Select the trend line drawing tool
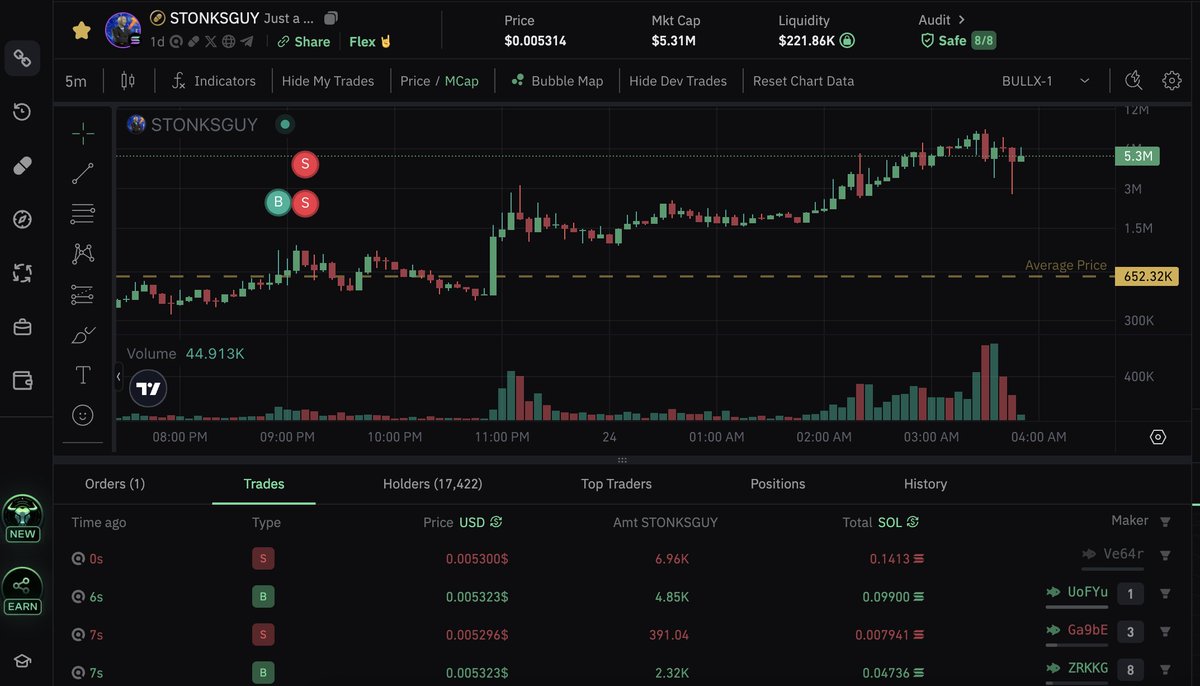Image resolution: width=1200 pixels, height=686 pixels. click(83, 173)
